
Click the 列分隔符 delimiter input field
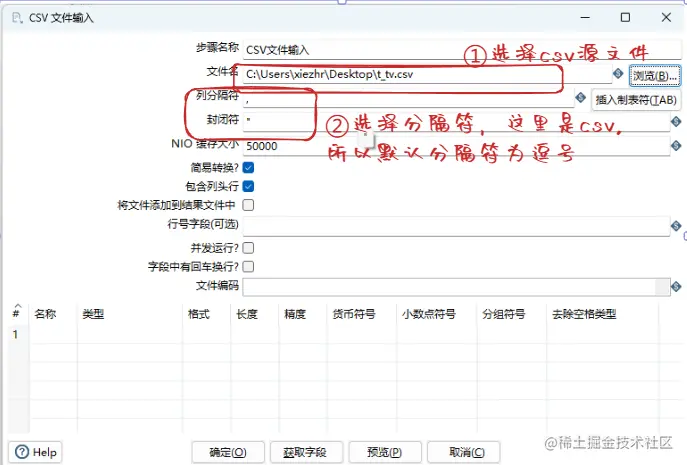408,99
